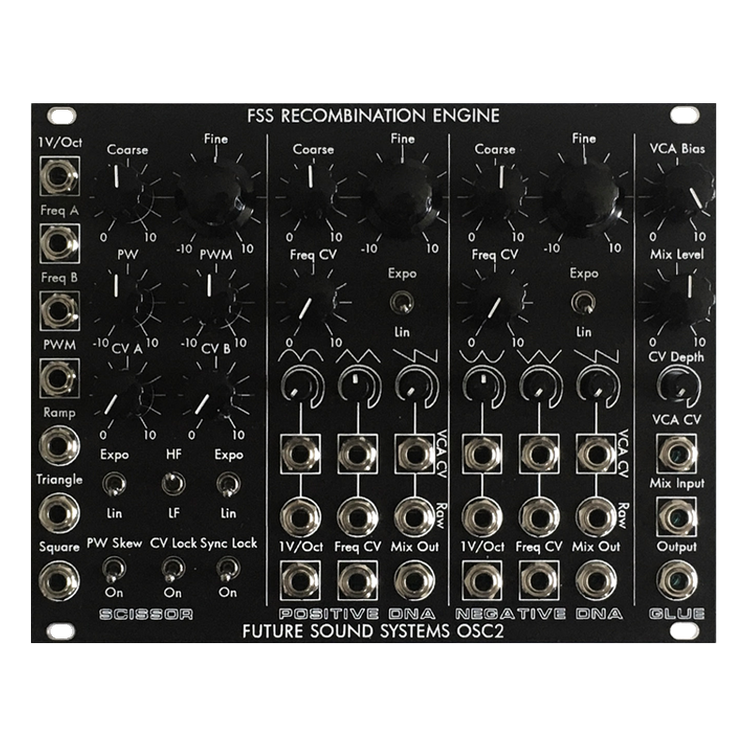The width and height of the screenshot is (750, 750).
Task: Click the Negative DNA sine Raw jack
Action: (482, 518)
